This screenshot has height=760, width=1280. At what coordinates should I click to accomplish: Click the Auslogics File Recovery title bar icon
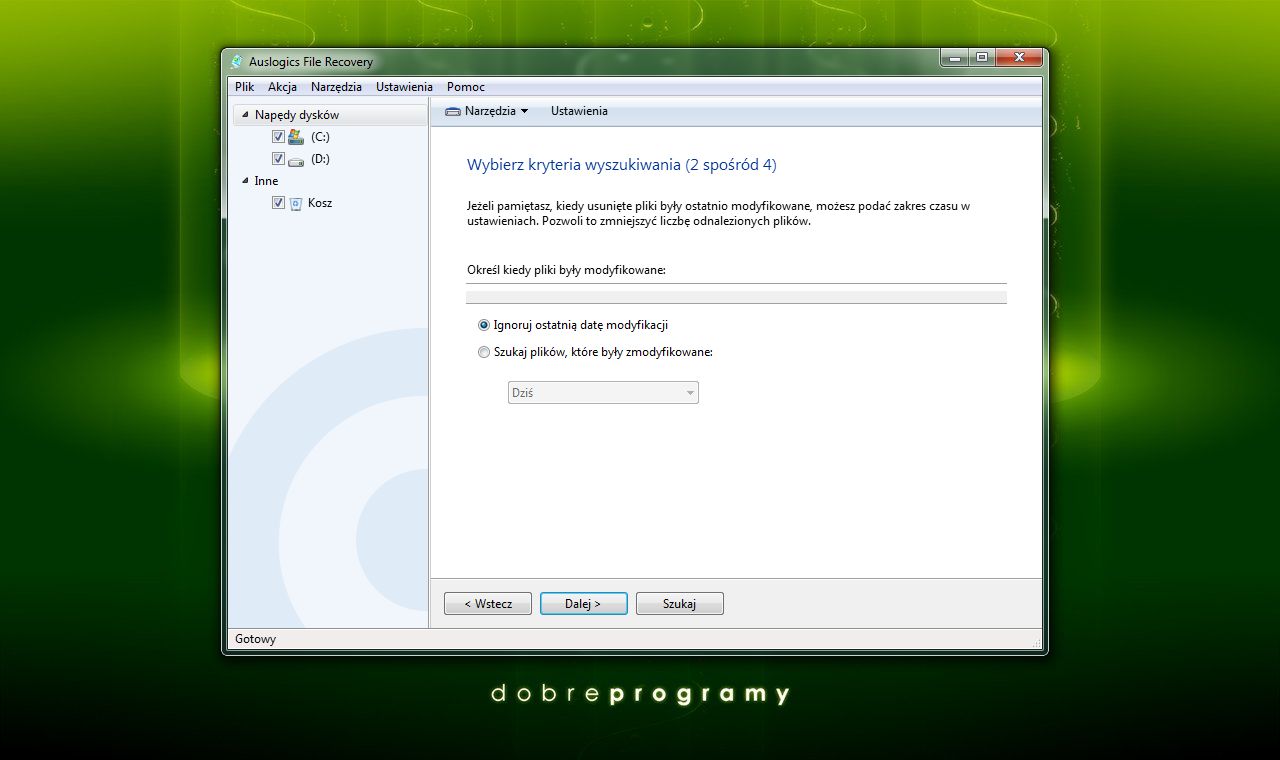tap(237, 62)
